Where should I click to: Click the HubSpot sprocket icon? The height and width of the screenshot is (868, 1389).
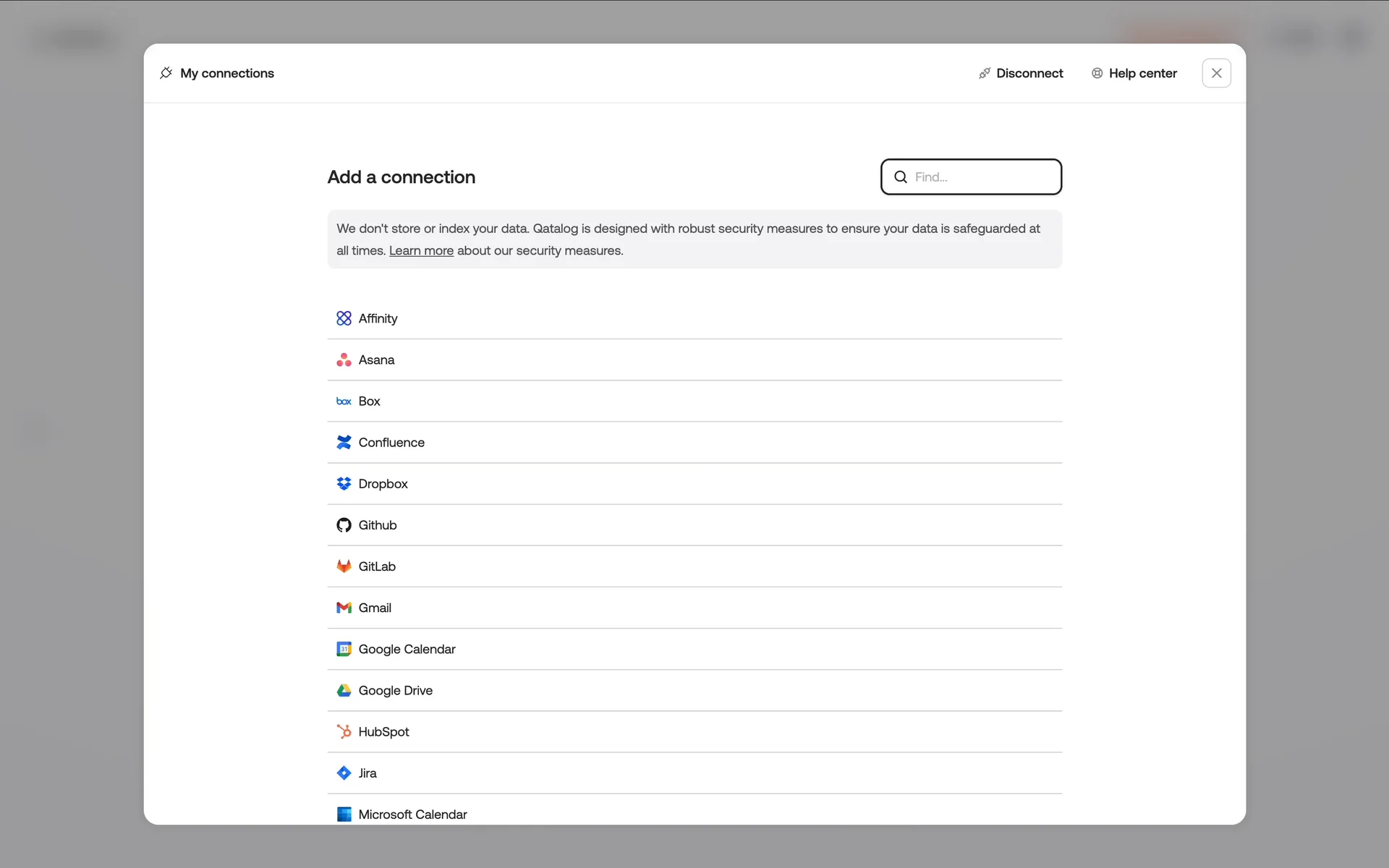click(x=344, y=731)
